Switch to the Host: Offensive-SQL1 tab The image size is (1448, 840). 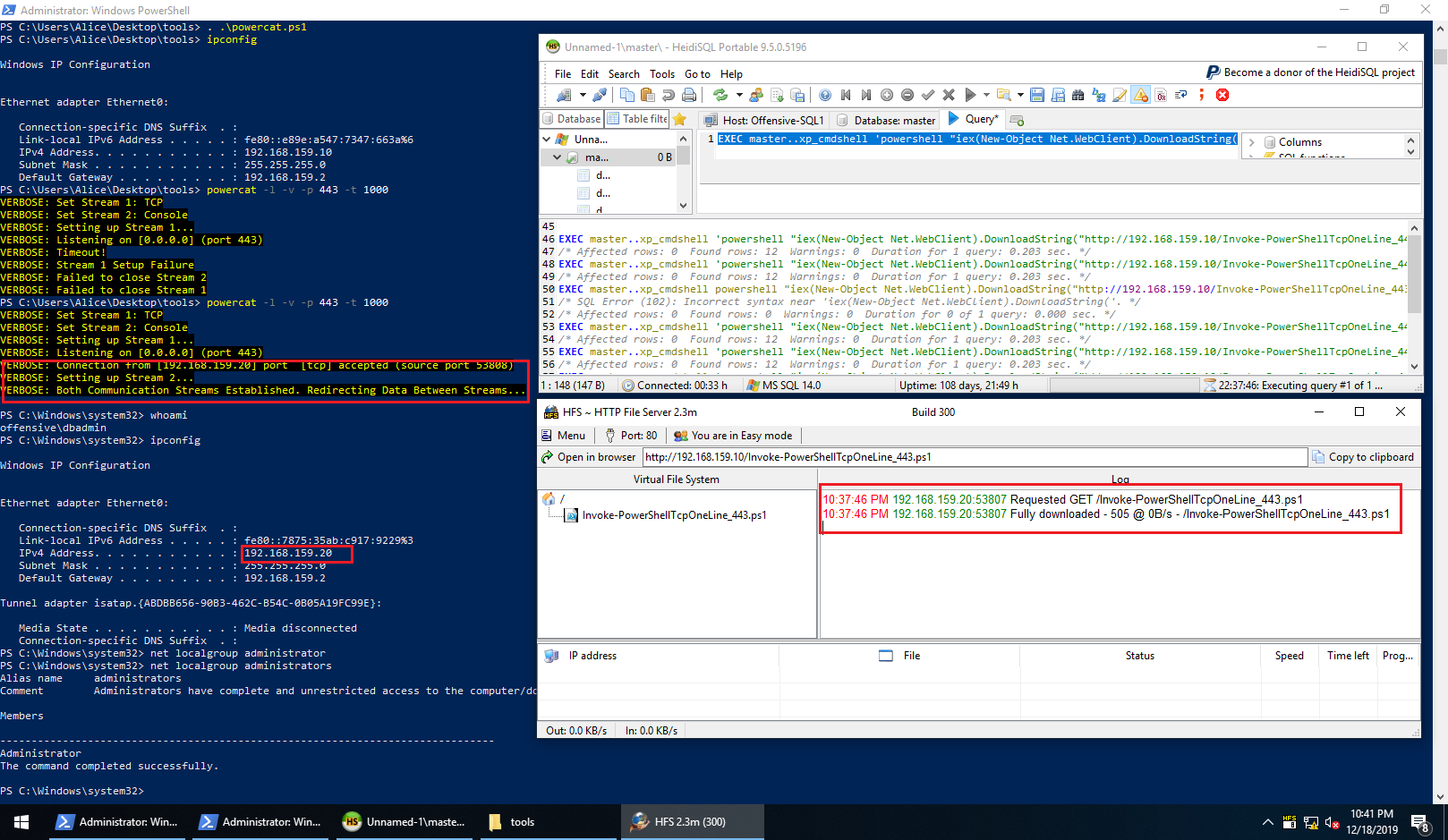763,120
